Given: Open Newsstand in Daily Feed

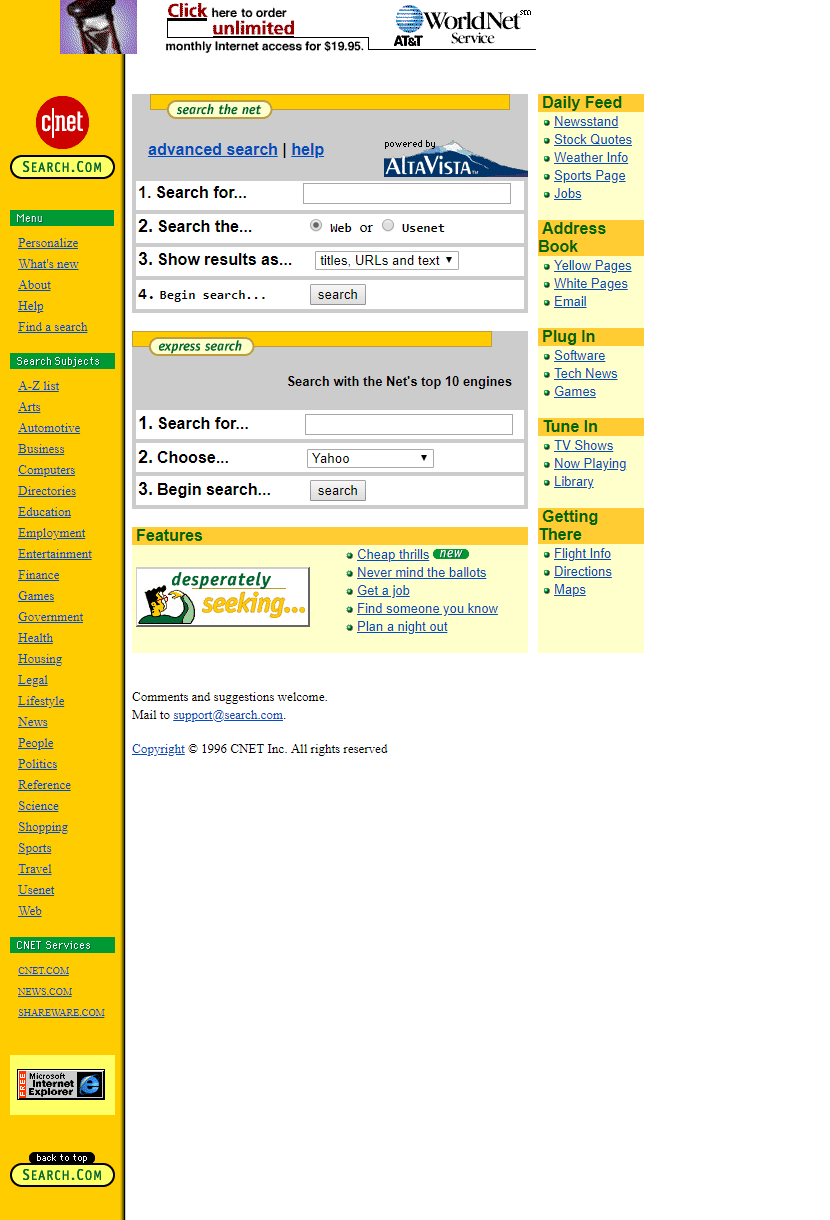Looking at the screenshot, I should [586, 122].
